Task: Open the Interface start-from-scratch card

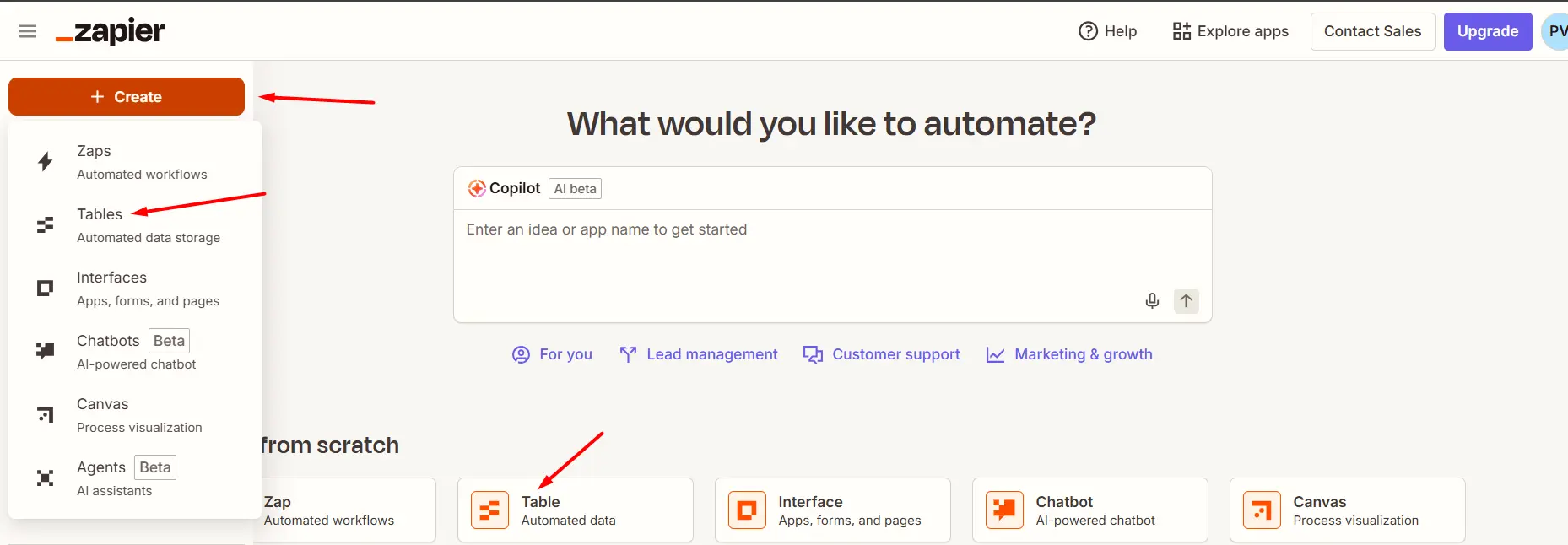Action: coord(833,510)
